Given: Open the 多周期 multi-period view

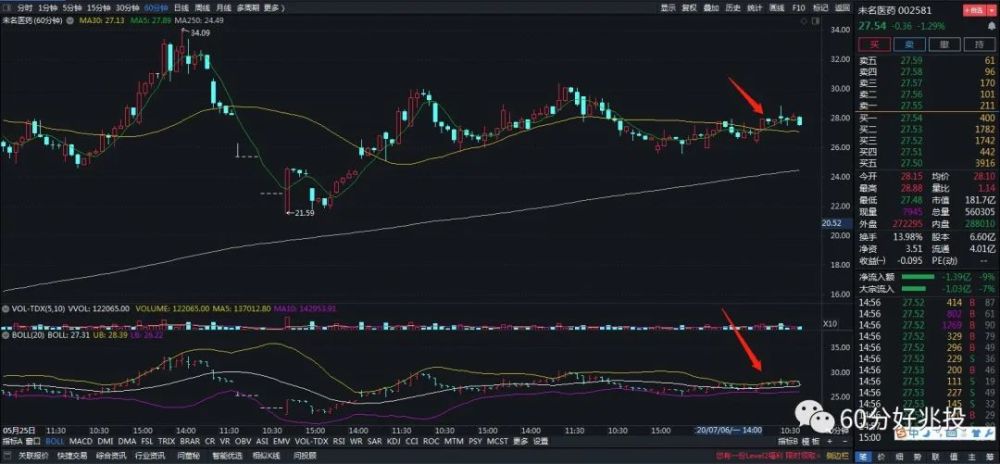Looking at the screenshot, I should click(x=247, y=8).
